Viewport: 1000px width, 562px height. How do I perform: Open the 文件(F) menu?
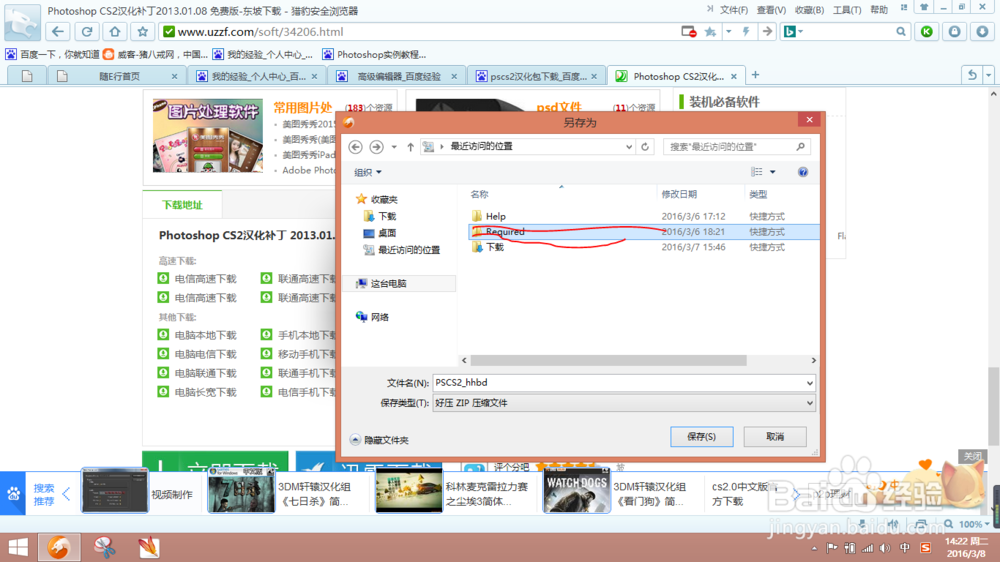pos(733,10)
